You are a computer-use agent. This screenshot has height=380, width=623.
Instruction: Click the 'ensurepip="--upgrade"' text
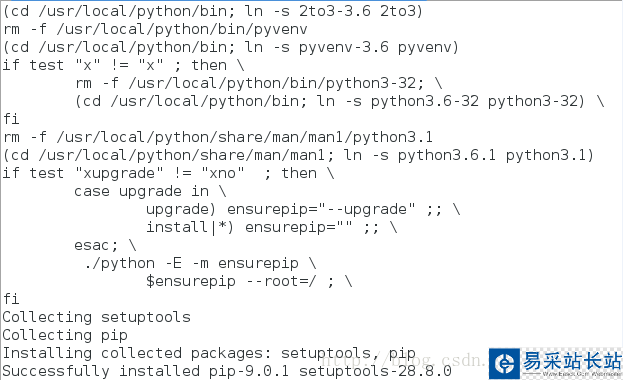coord(321,209)
